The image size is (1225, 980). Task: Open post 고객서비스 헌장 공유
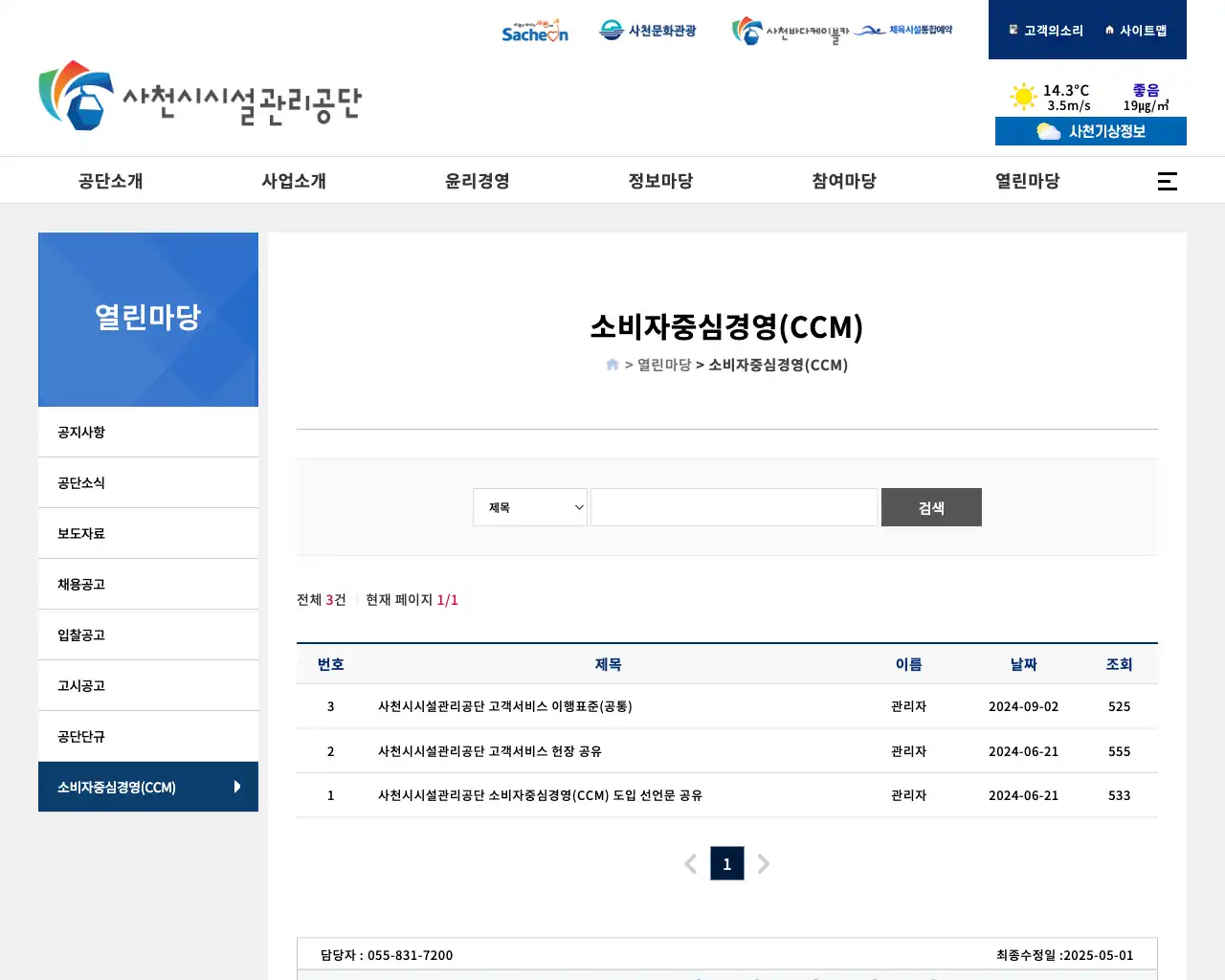pyautogui.click(x=490, y=751)
